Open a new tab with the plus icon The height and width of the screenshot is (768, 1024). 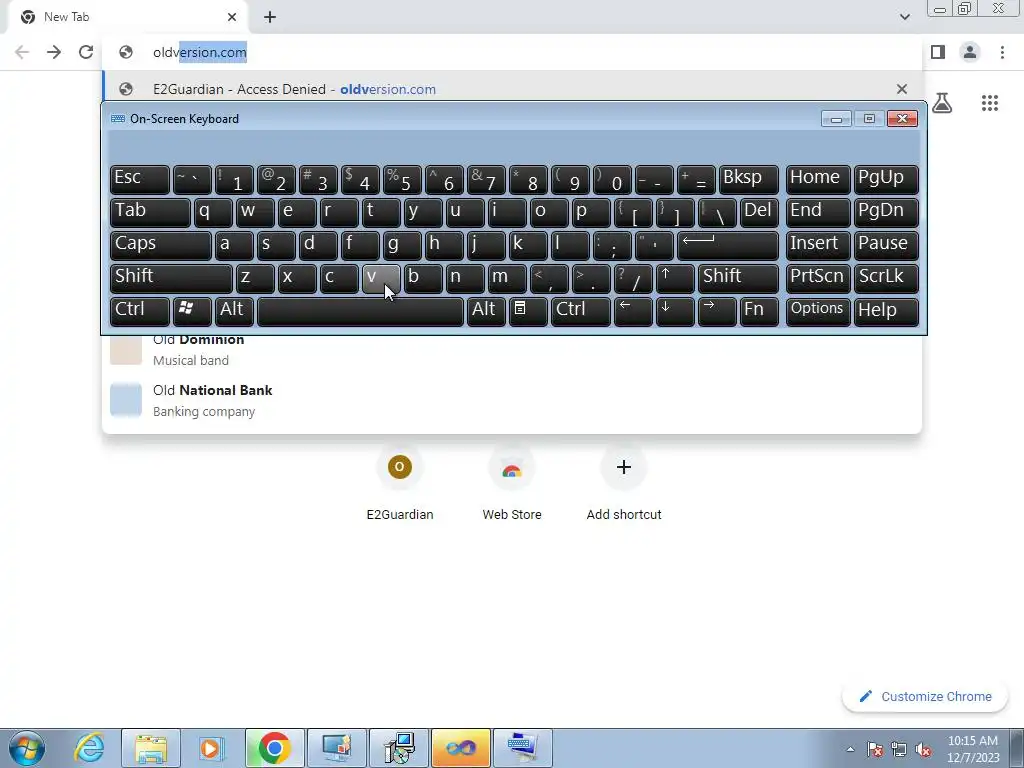click(x=270, y=17)
